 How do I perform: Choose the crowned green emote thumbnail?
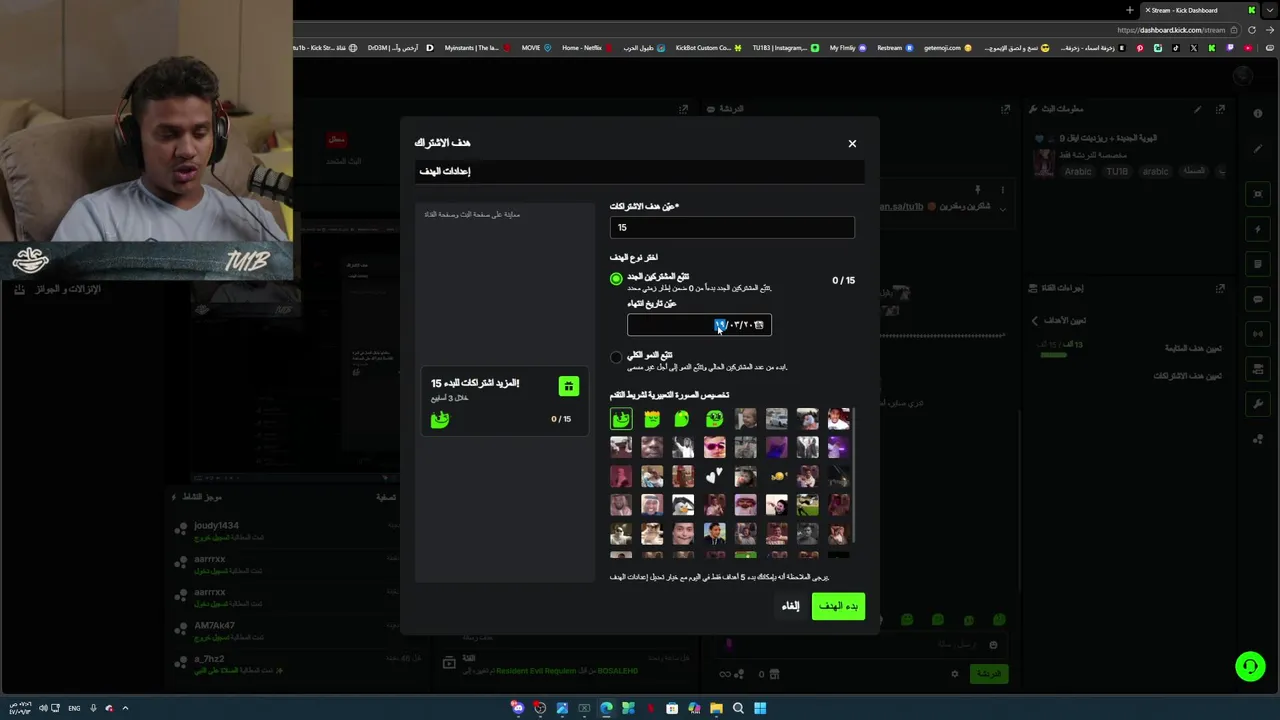click(x=652, y=419)
